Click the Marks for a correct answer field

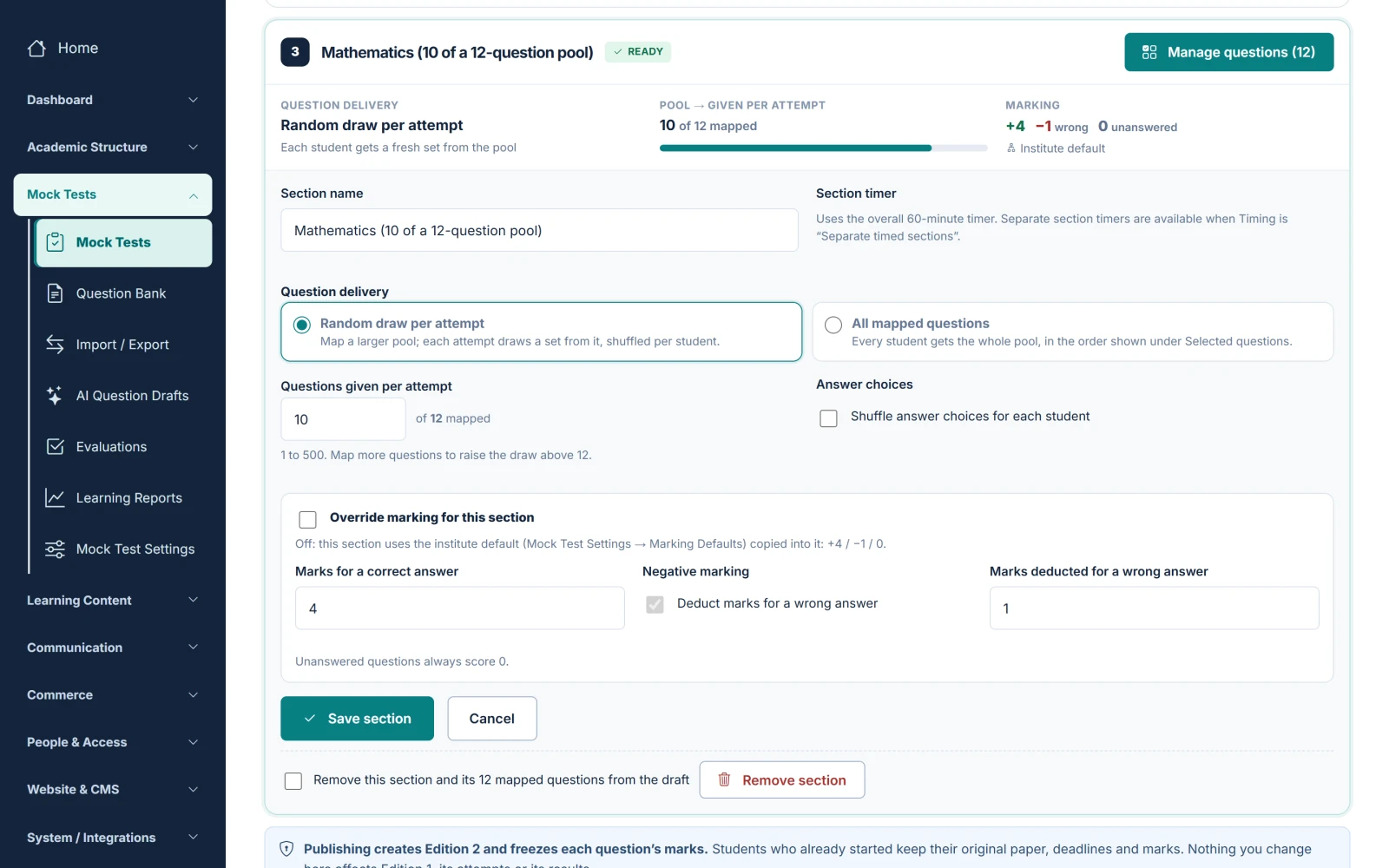pos(460,608)
